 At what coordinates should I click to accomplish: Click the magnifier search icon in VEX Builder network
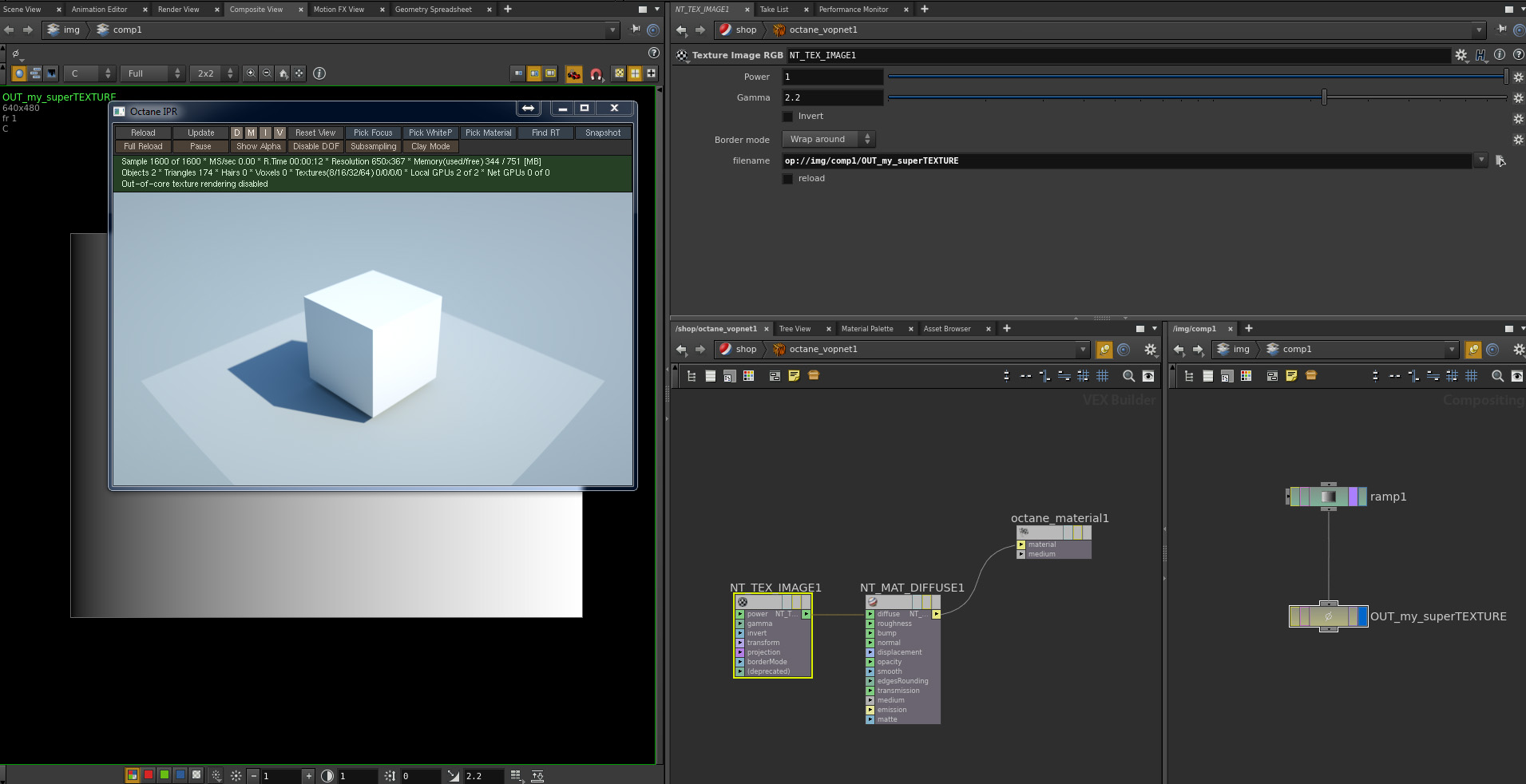click(x=1128, y=376)
